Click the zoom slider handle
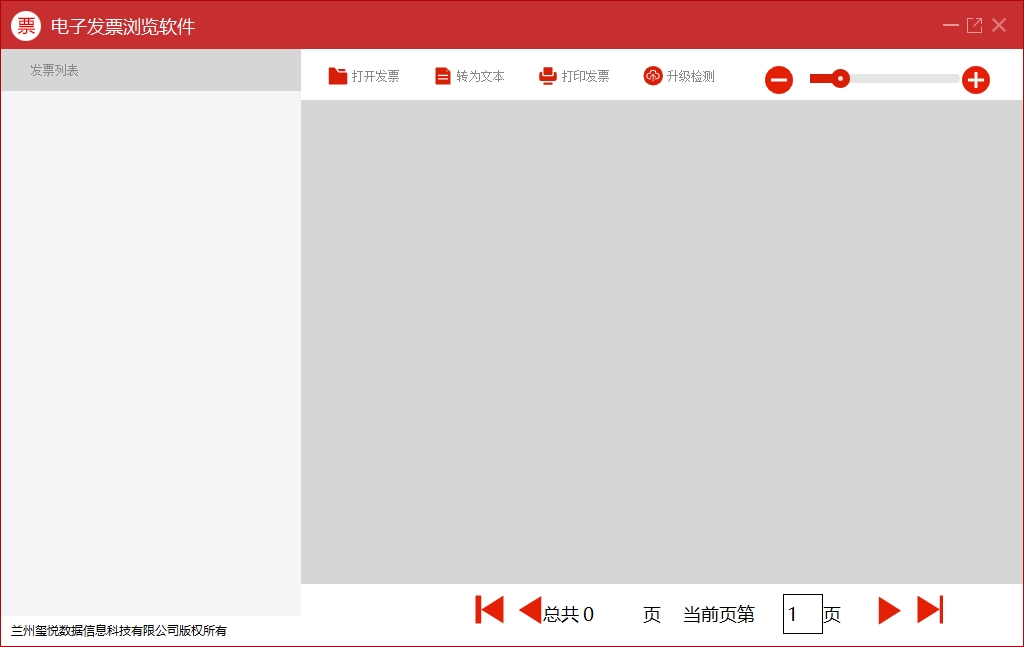 (840, 79)
